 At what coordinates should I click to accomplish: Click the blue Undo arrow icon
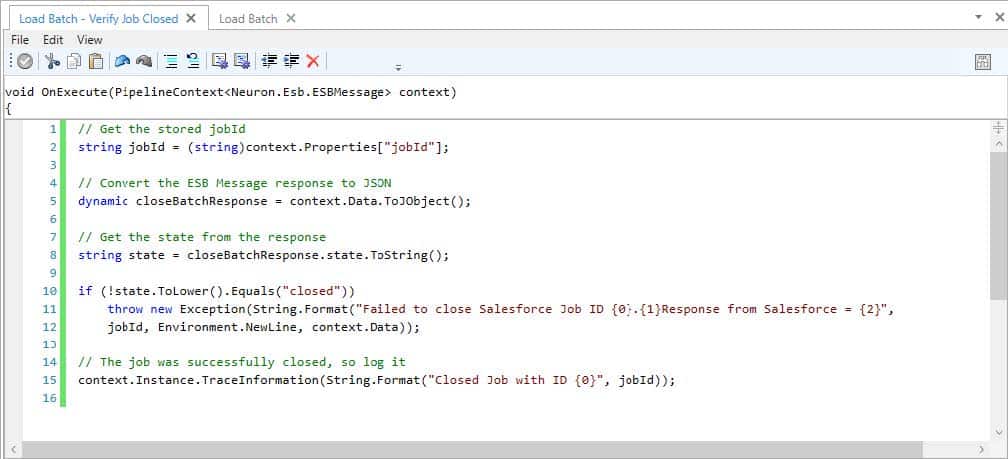(122, 61)
